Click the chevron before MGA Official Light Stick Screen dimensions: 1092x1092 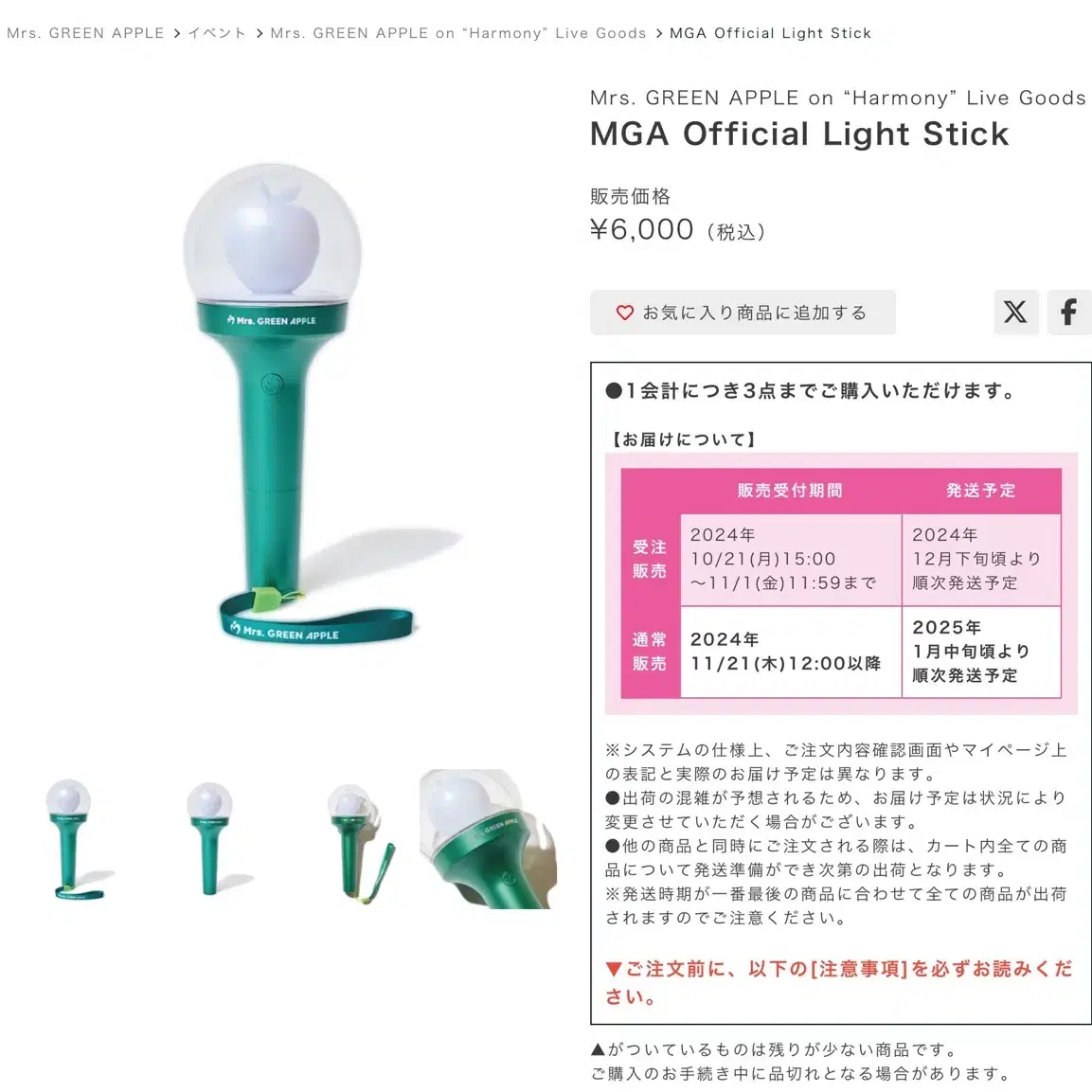659,33
